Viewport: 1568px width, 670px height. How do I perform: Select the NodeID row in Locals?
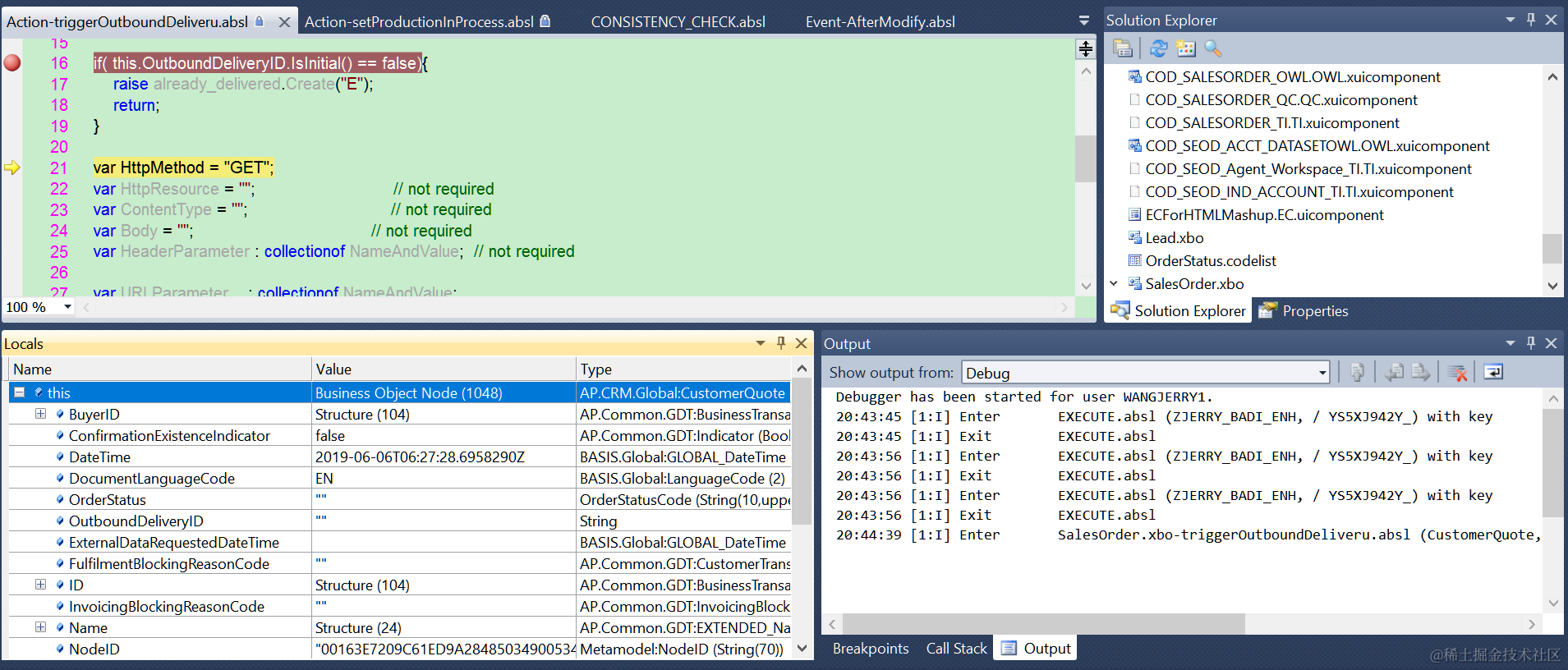(399, 649)
